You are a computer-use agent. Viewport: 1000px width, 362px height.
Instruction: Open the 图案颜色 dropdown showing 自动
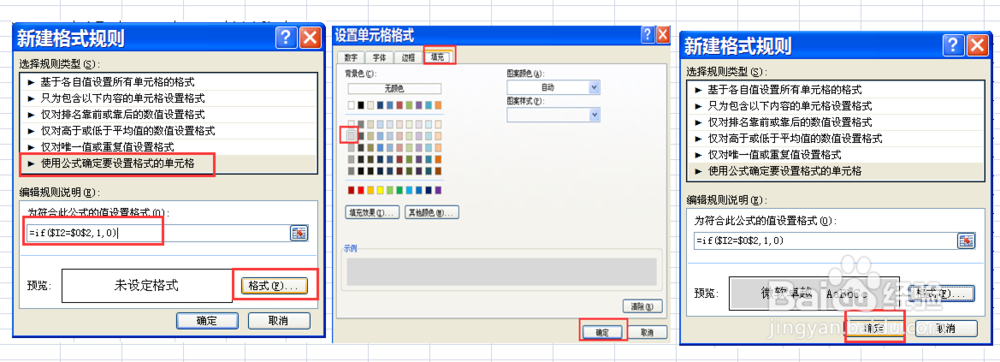pos(594,87)
